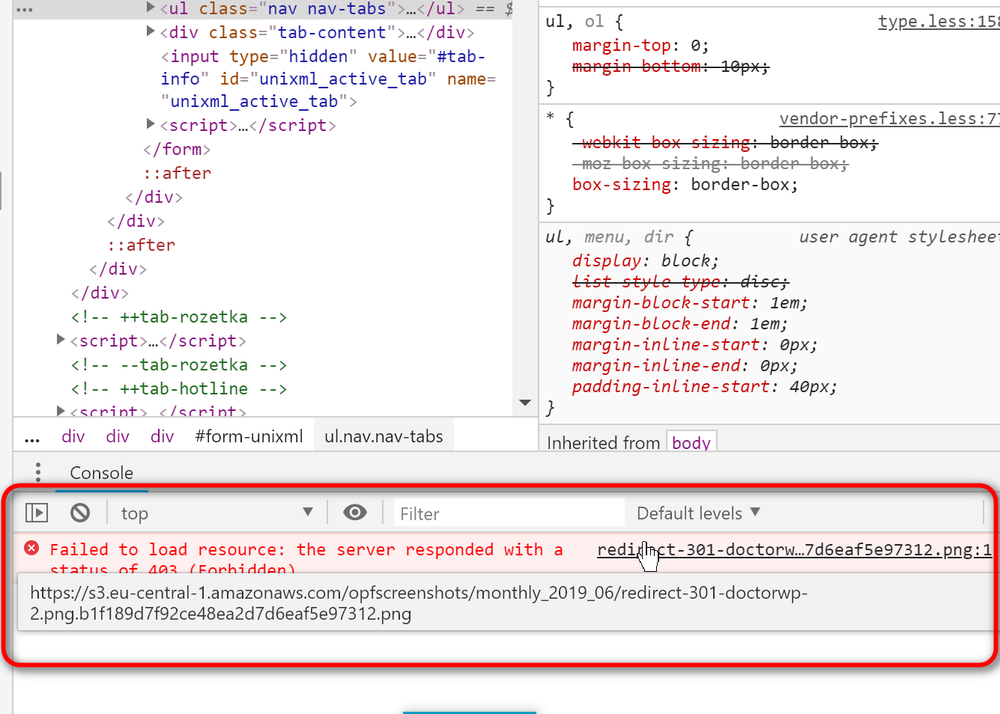
Task: Open the Default levels dropdown
Action: coord(698,513)
